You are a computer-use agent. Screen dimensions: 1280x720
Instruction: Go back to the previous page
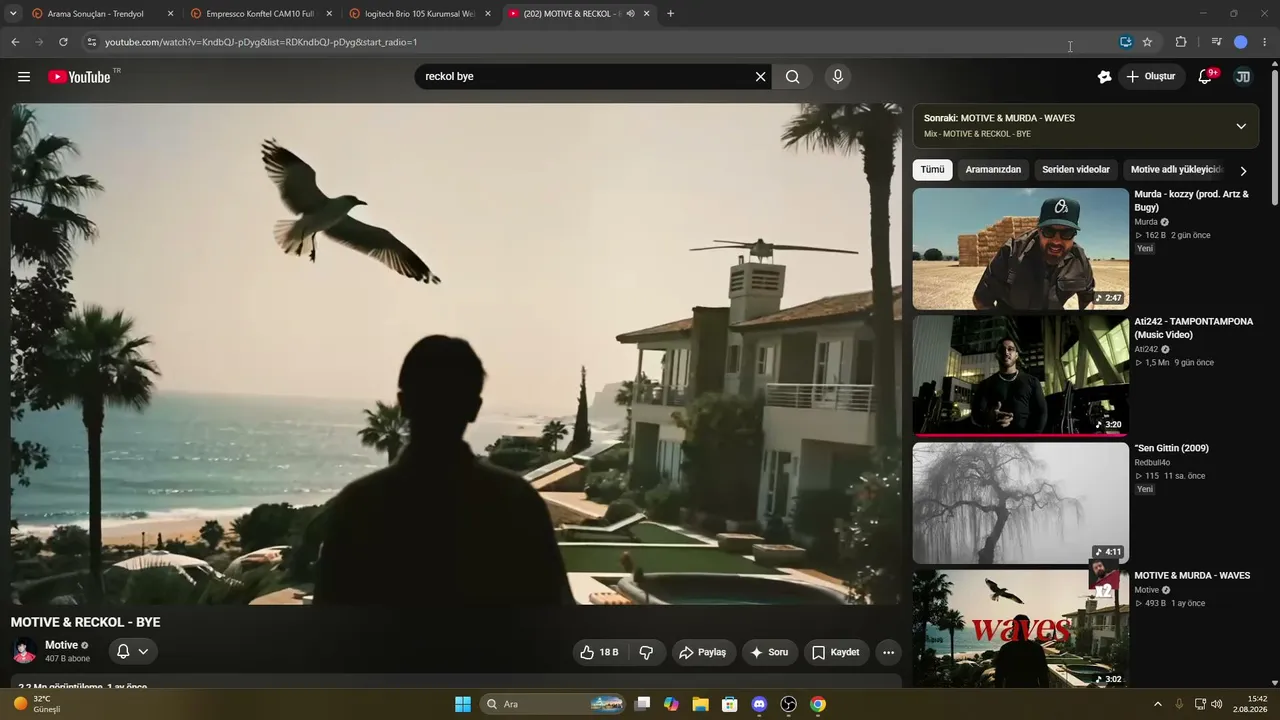(x=15, y=42)
